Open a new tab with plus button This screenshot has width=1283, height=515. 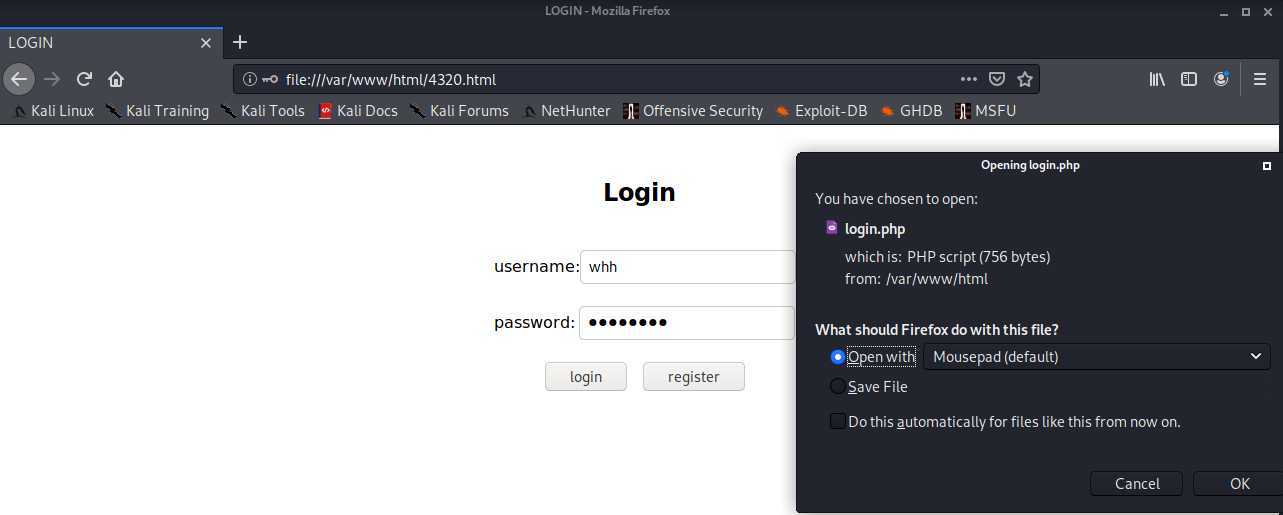pyautogui.click(x=239, y=42)
